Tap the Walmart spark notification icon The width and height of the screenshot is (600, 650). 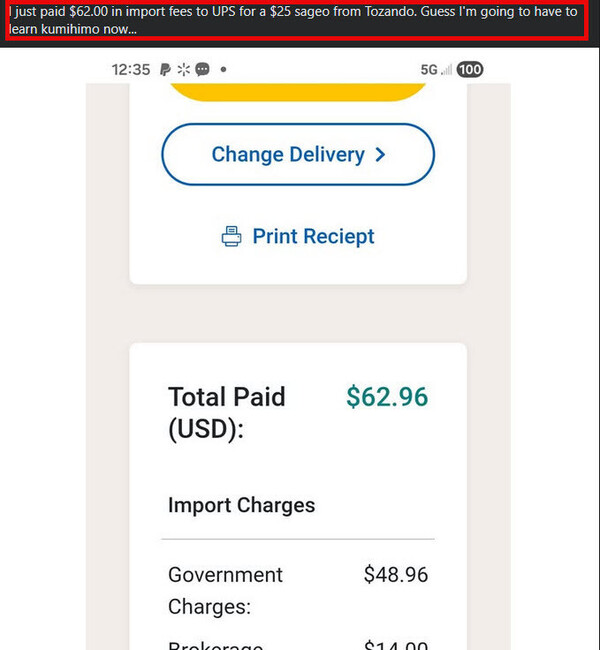pyautogui.click(x=183, y=70)
